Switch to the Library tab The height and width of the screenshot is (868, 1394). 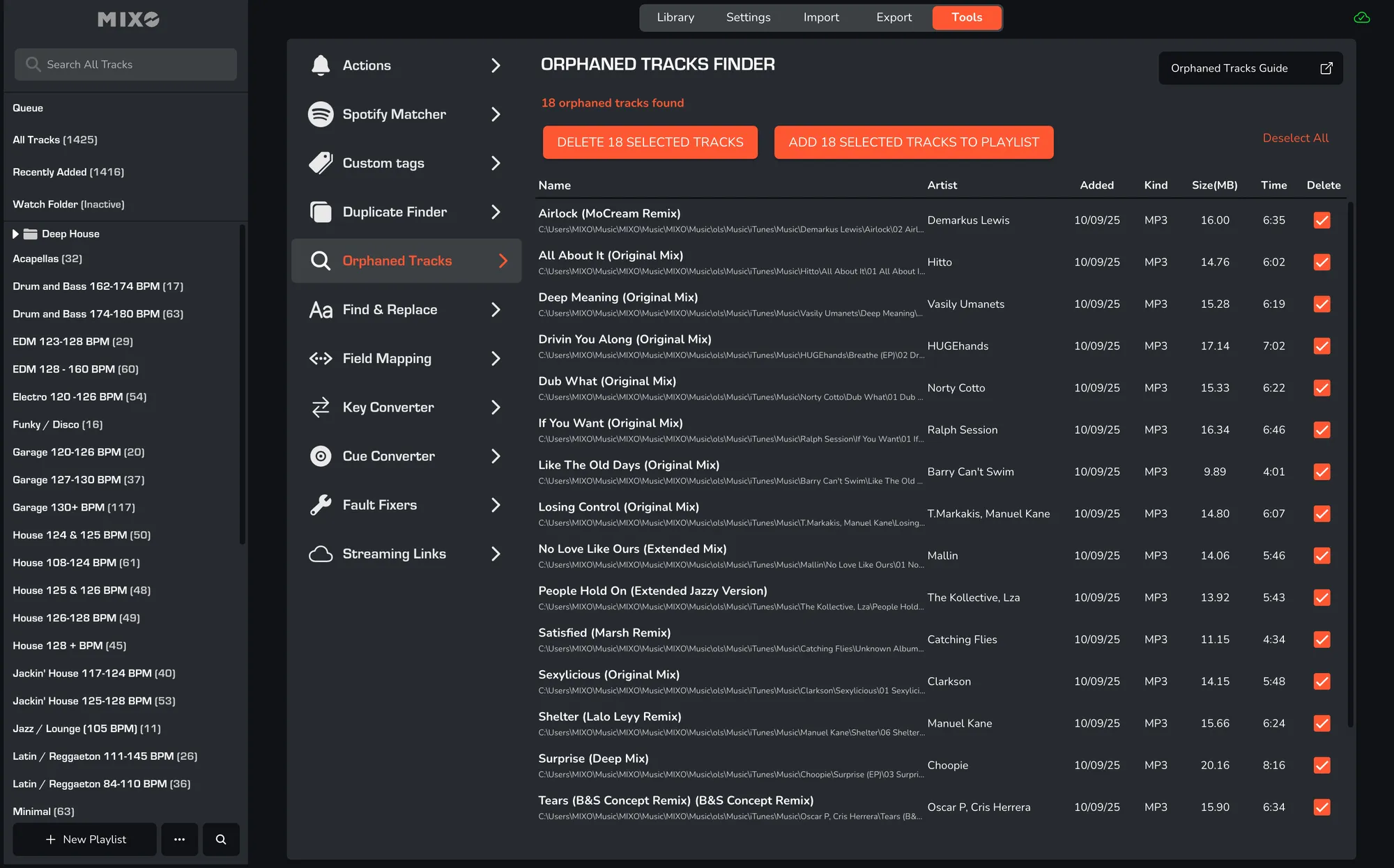point(675,17)
